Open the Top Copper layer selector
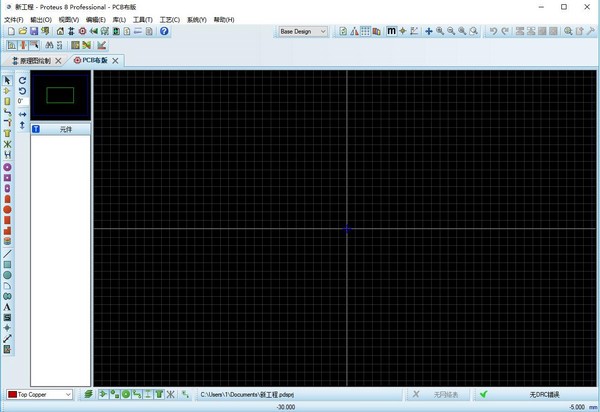 40,395
